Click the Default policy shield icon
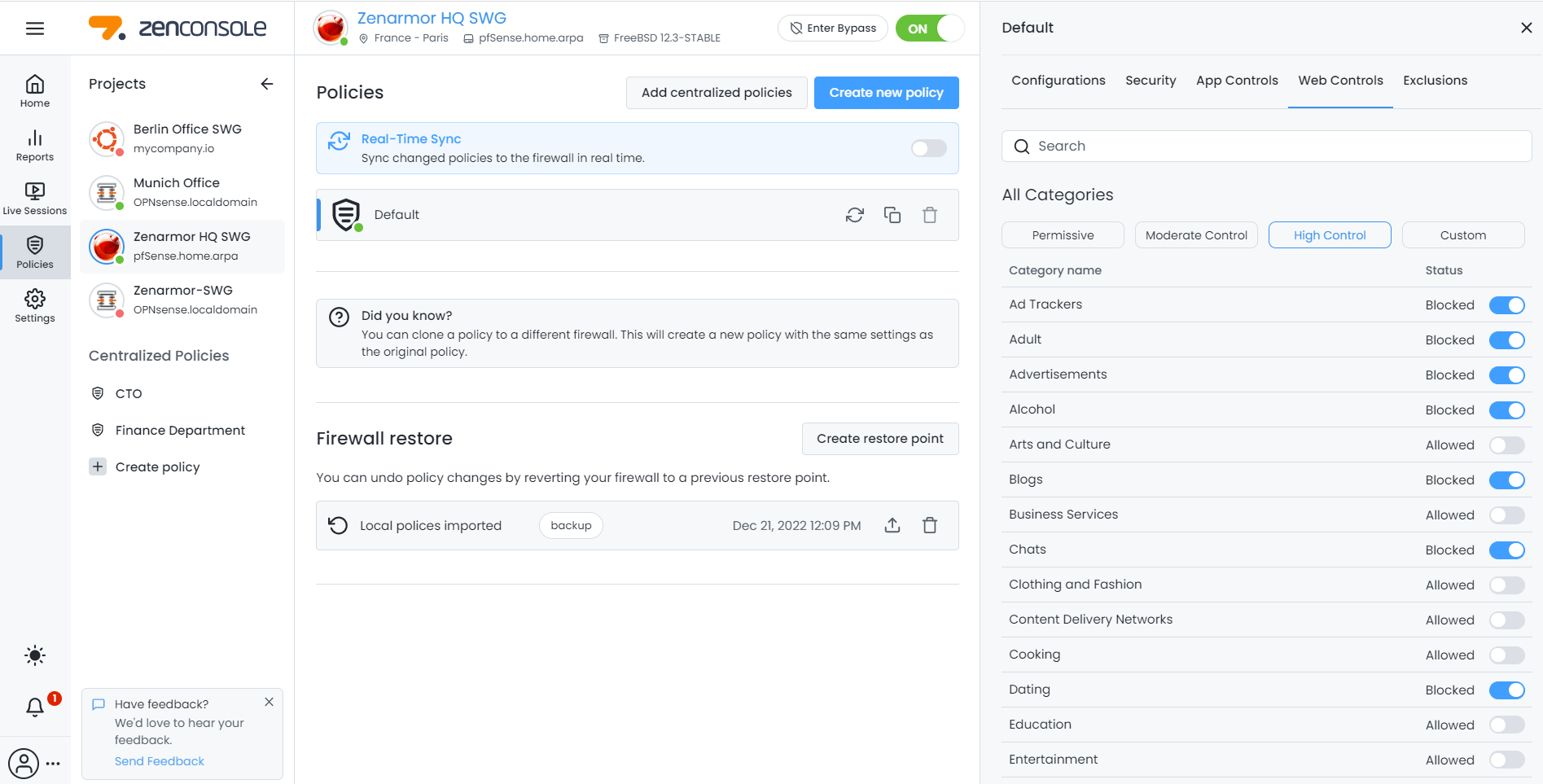The height and width of the screenshot is (784, 1543). [x=346, y=215]
